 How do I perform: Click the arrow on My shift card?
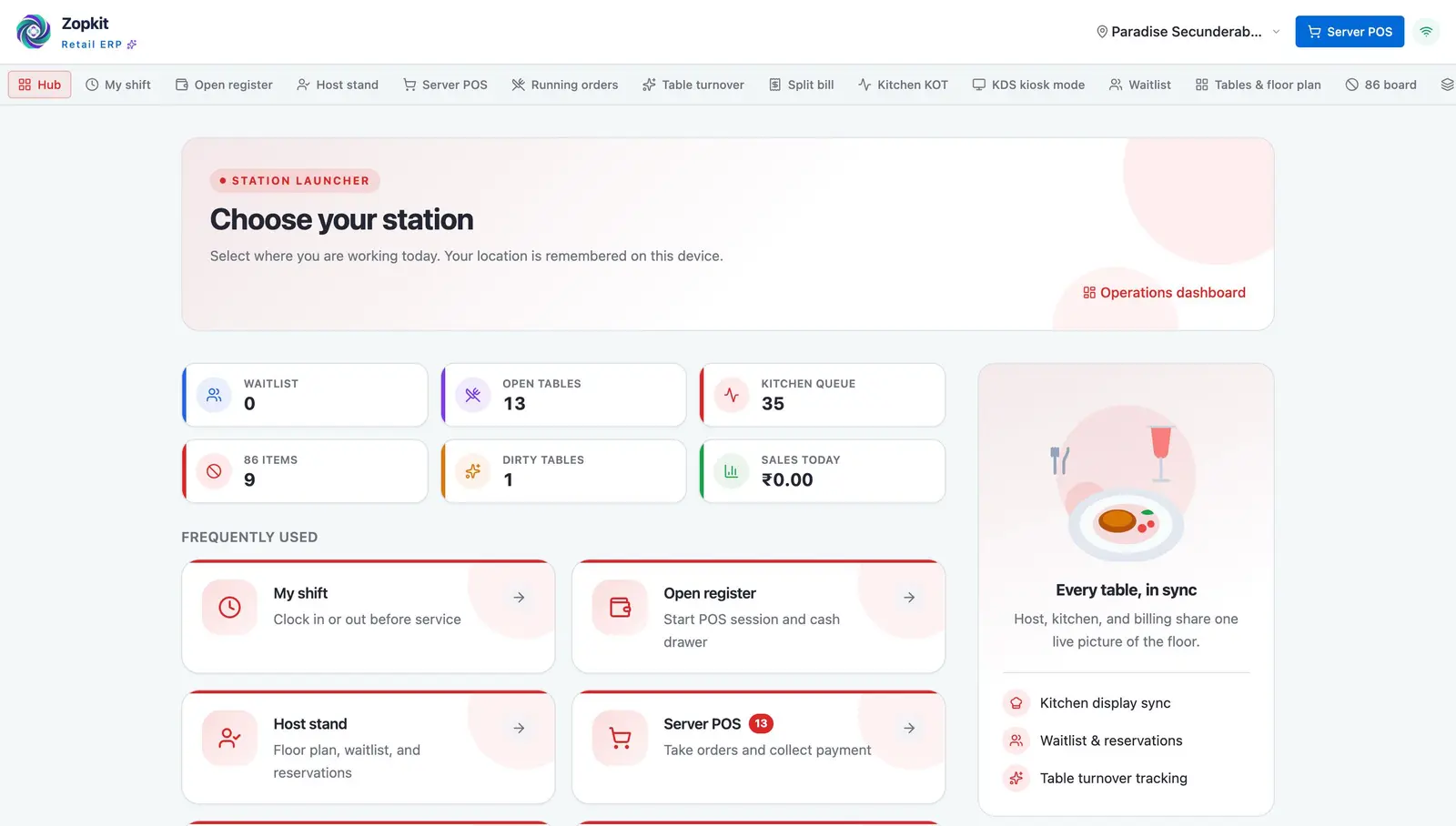click(x=519, y=598)
